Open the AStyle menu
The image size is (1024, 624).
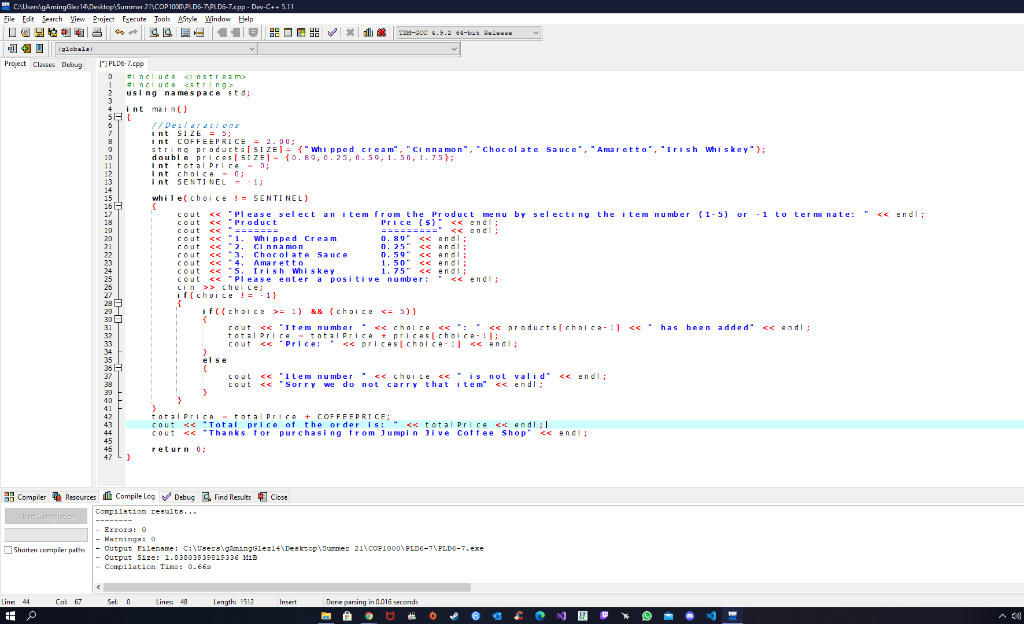tap(187, 17)
